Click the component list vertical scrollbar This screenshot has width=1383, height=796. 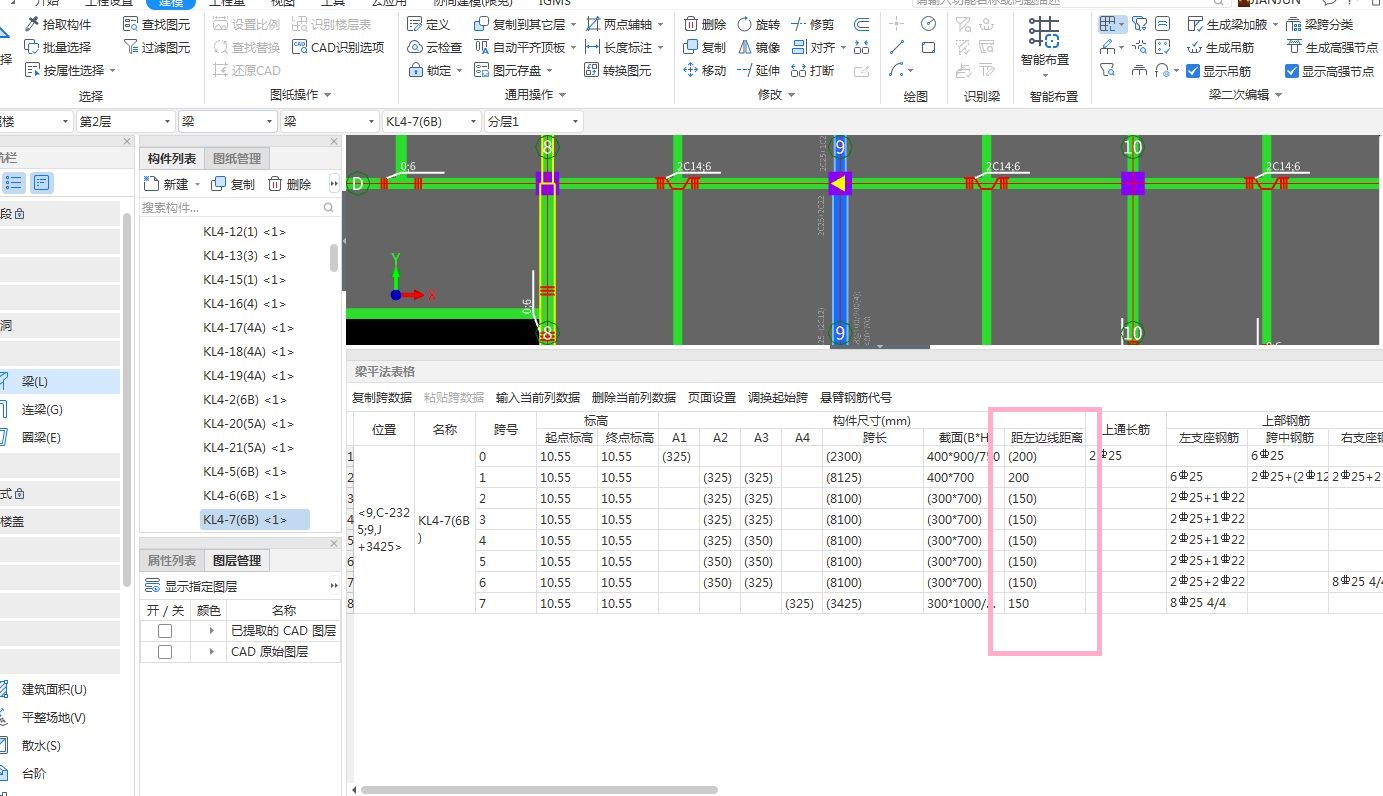pyautogui.click(x=334, y=257)
